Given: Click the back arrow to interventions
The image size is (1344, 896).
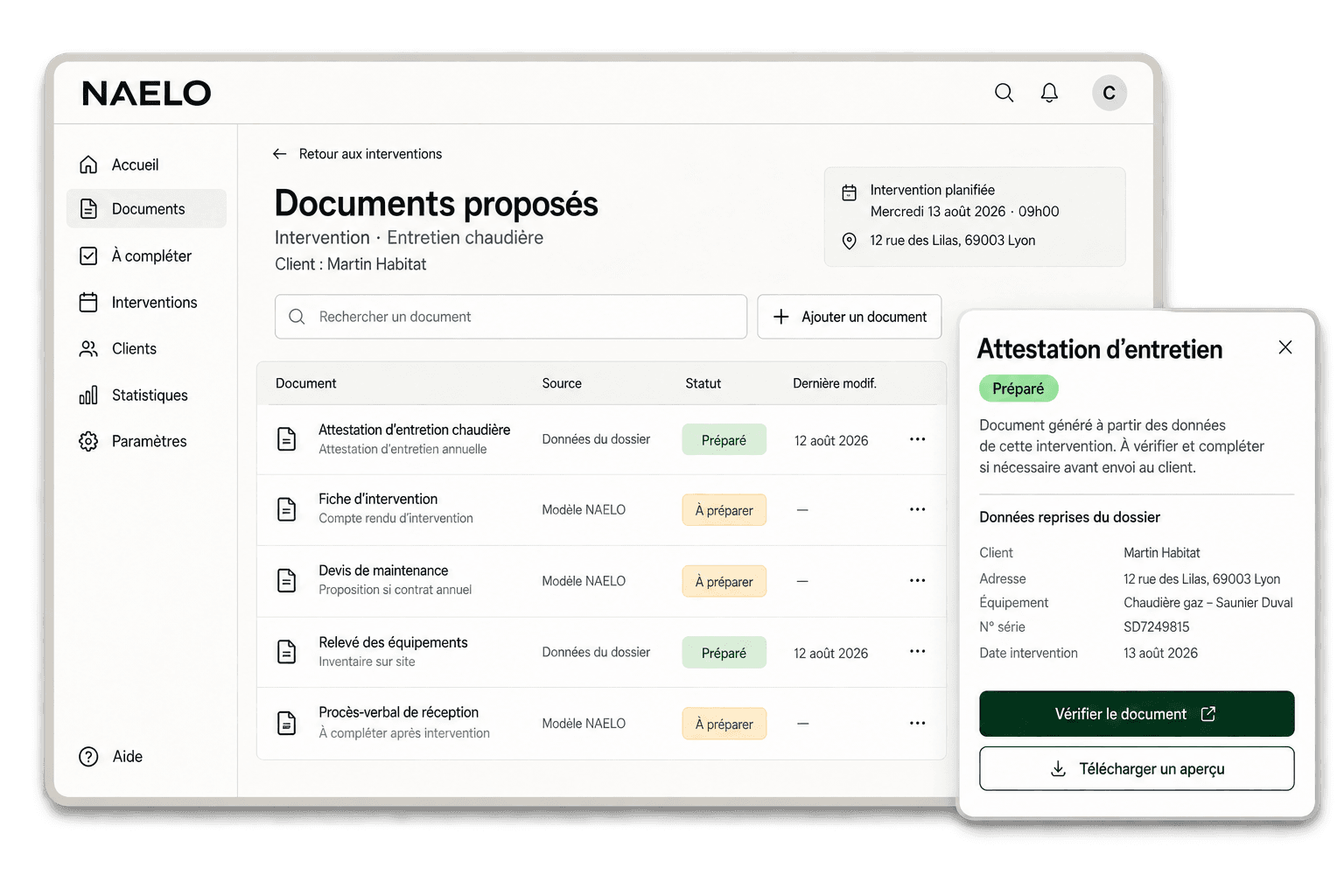Looking at the screenshot, I should click(x=279, y=154).
